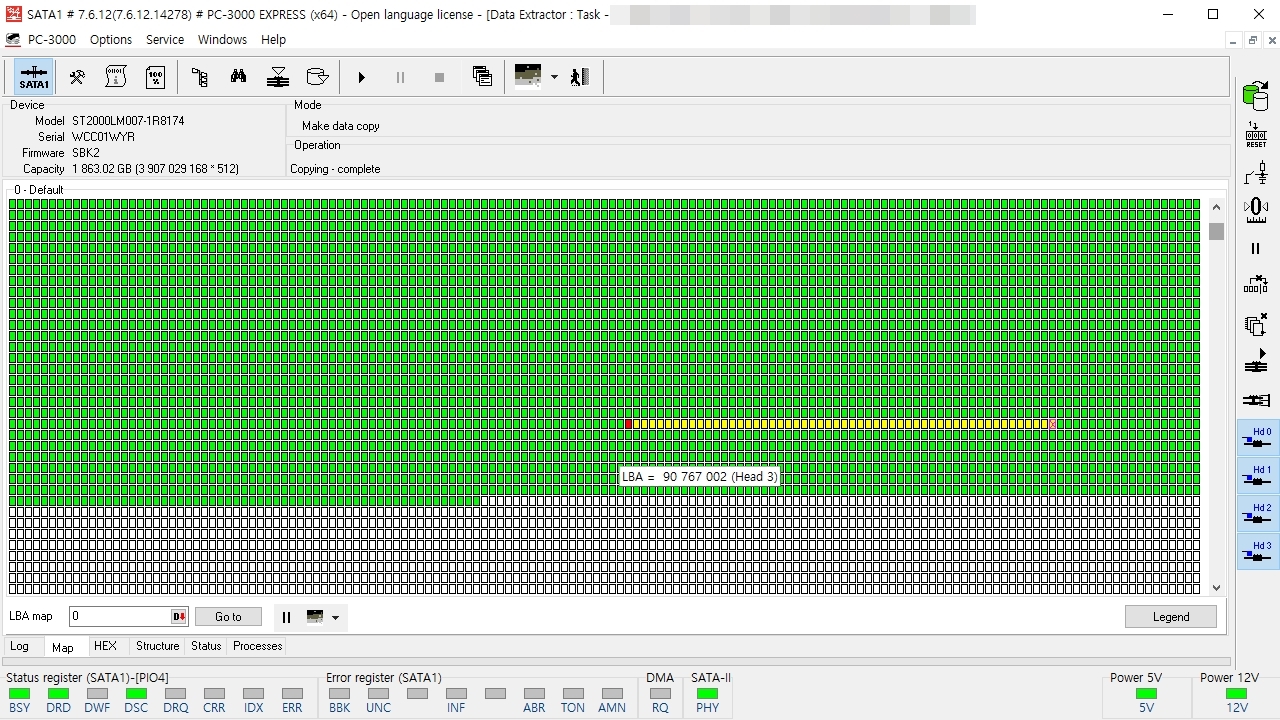
Task: Click the exit running-man icon
Action: (x=580, y=77)
